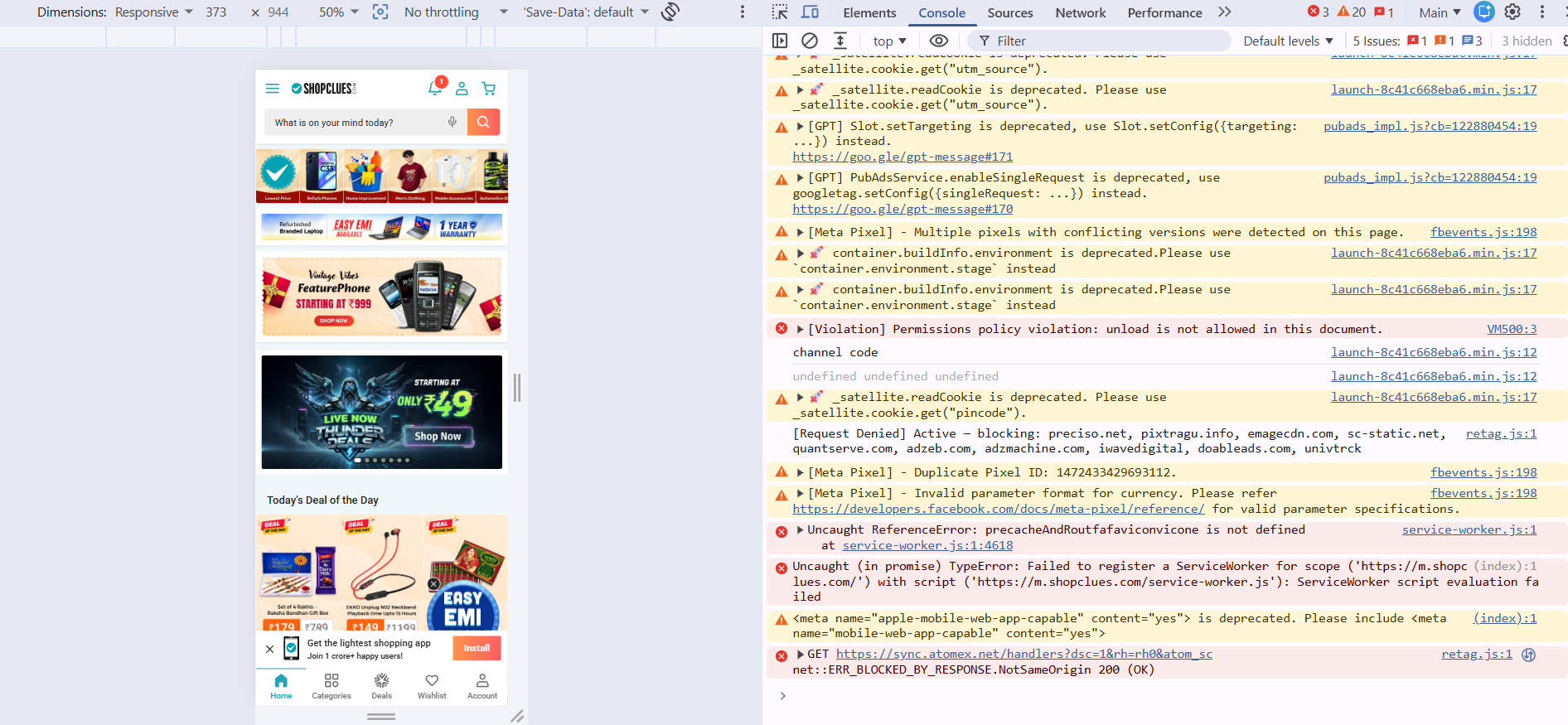This screenshot has height=725, width=1568.
Task: Open the goo.gle/gpt-message#171 link
Action: [x=903, y=157]
